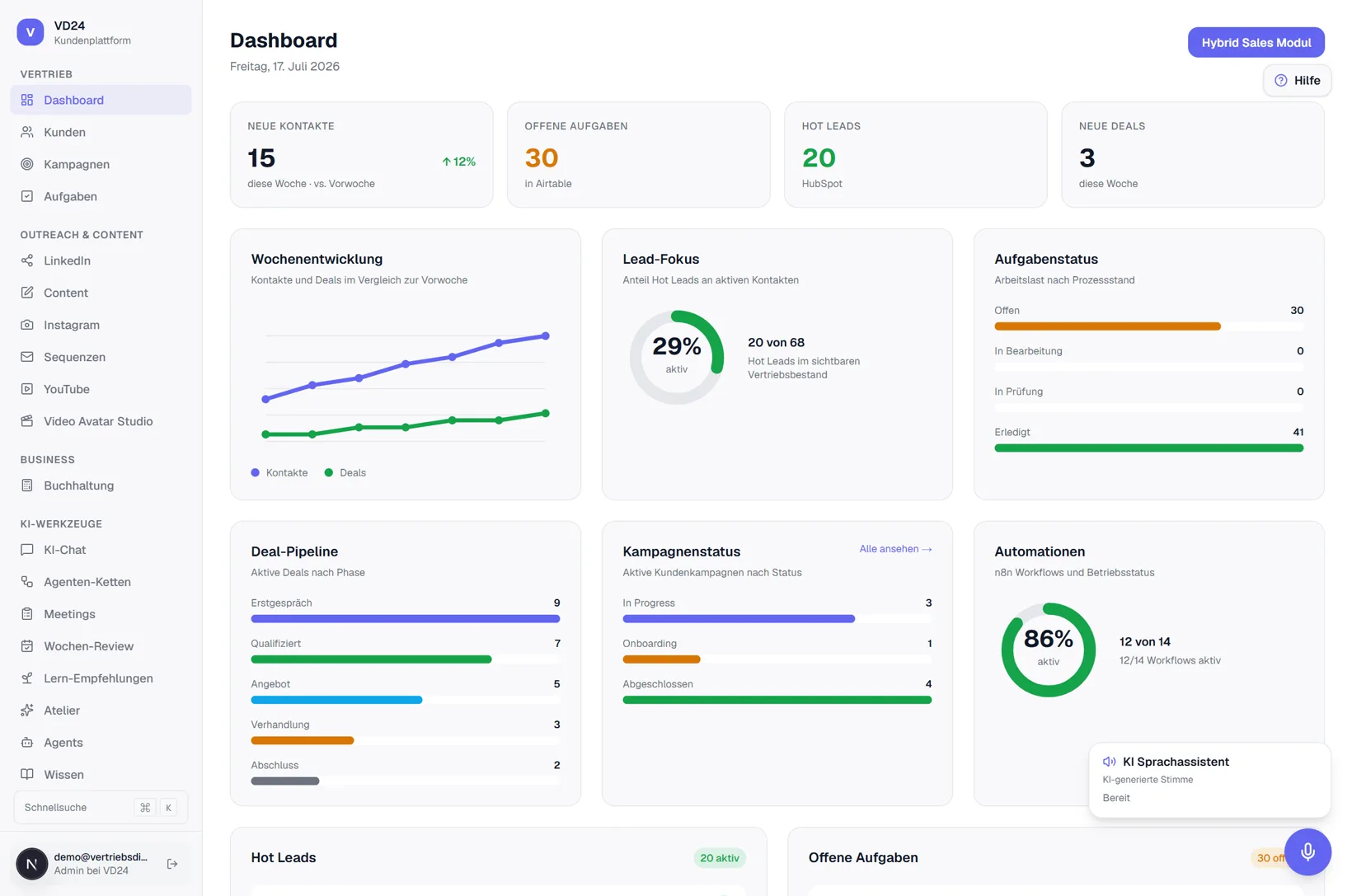Go to the Aufgaben section
The height and width of the screenshot is (896, 1352).
(x=101, y=196)
